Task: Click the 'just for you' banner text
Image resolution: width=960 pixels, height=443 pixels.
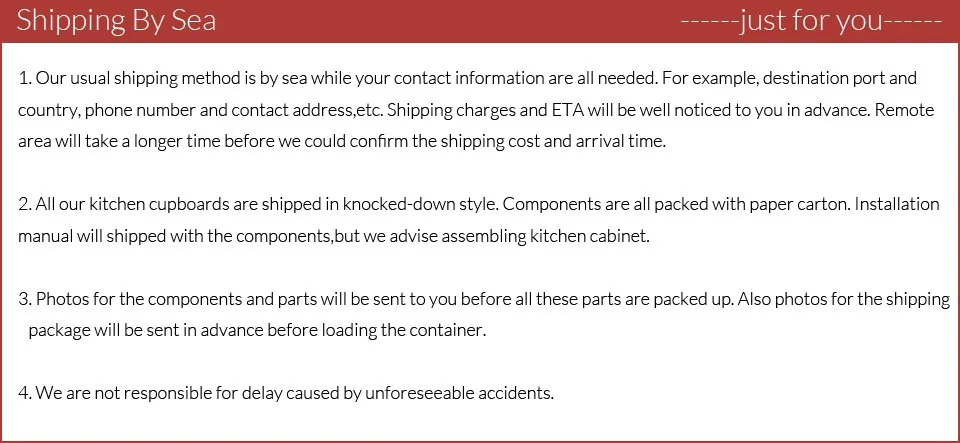Action: tap(811, 21)
